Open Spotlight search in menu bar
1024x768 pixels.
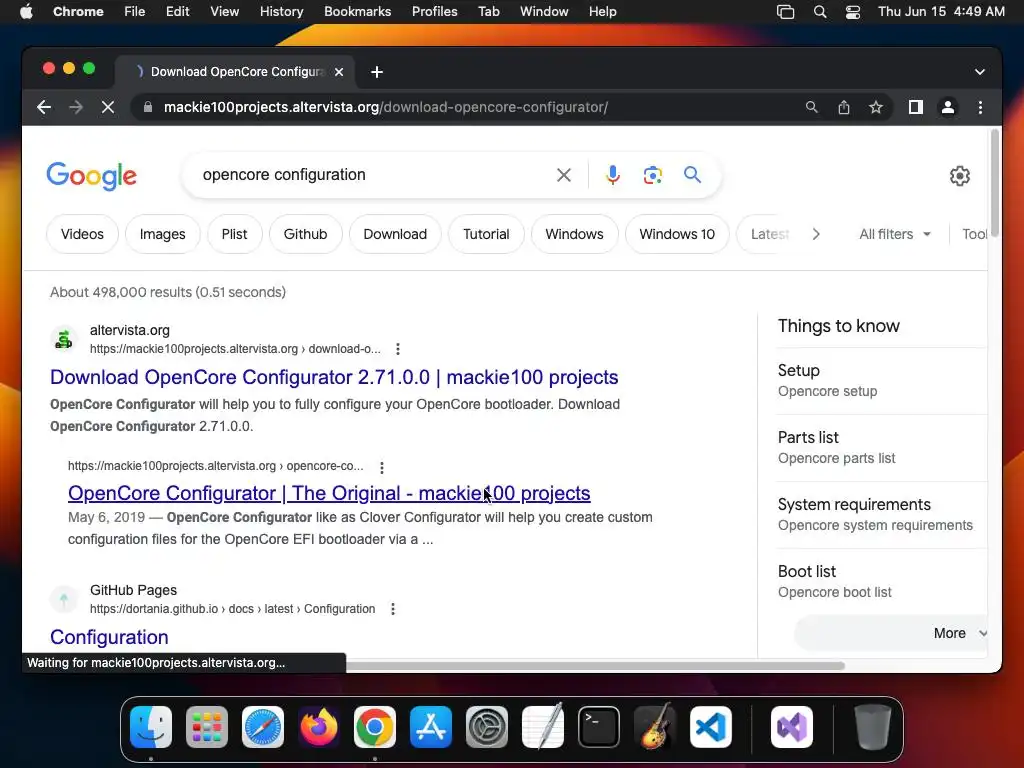click(820, 12)
